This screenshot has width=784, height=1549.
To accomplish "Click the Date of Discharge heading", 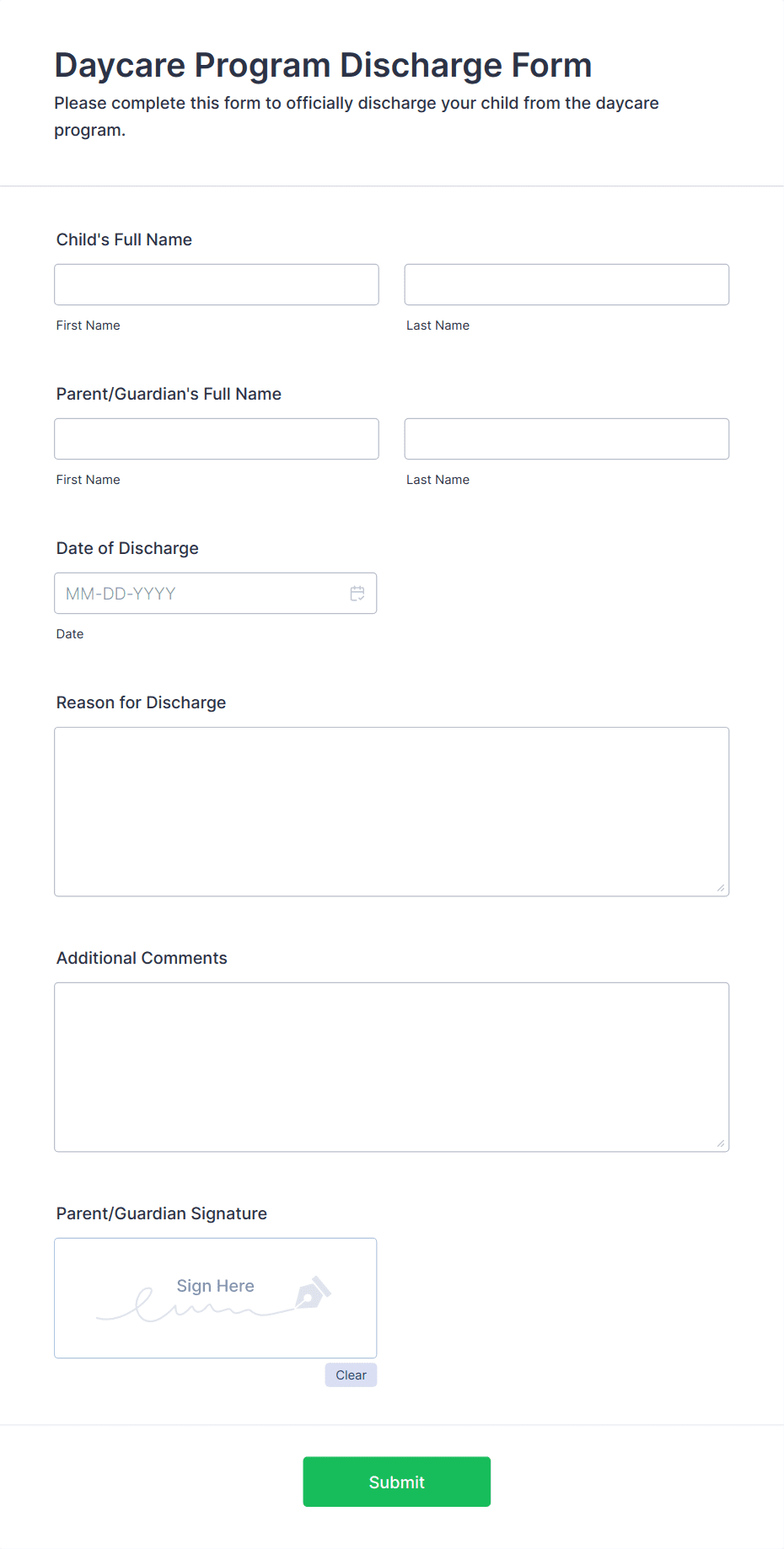I will [127, 548].
